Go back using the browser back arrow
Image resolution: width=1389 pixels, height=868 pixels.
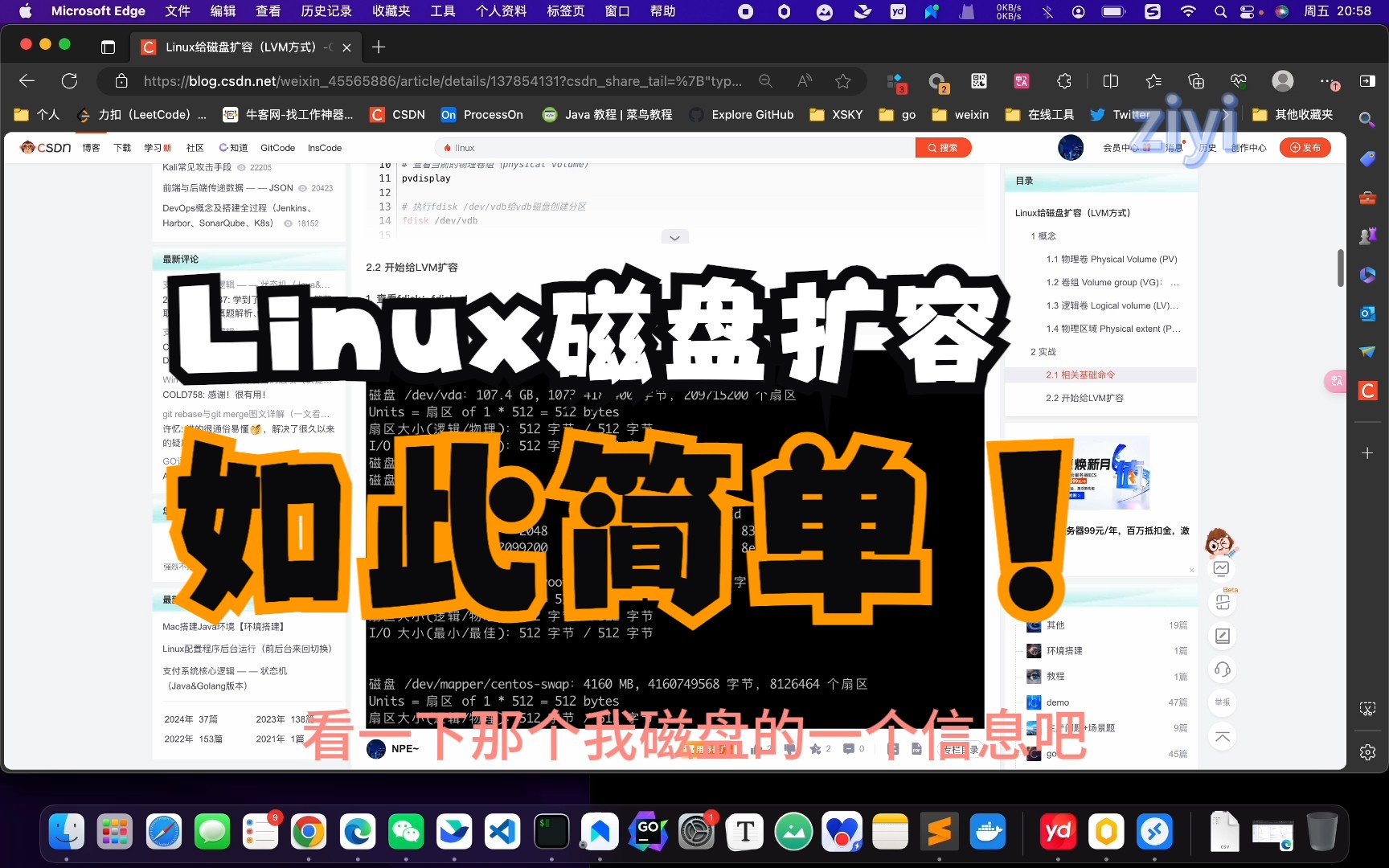27,81
